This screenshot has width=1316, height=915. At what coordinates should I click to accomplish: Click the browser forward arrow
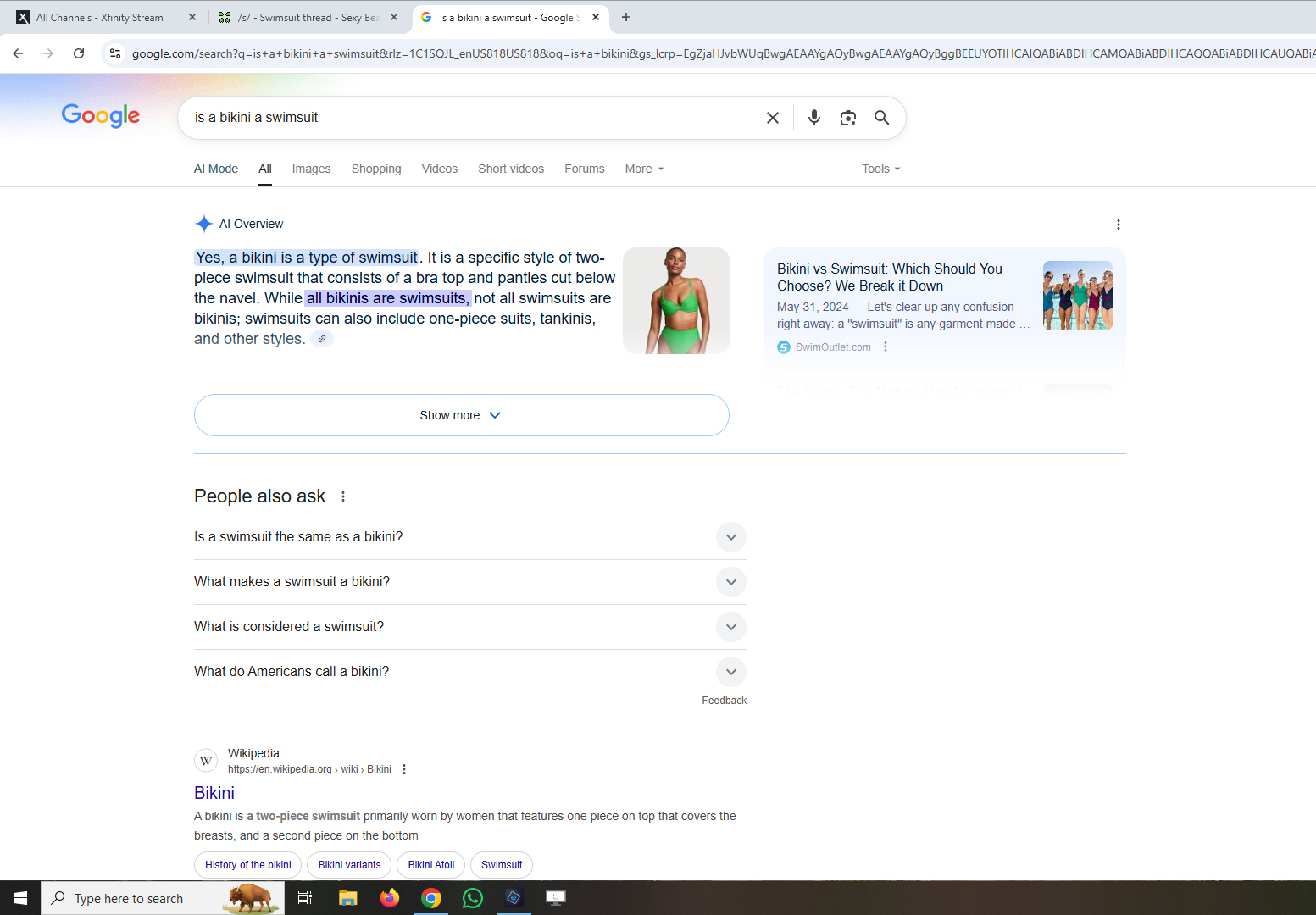pyautogui.click(x=48, y=53)
